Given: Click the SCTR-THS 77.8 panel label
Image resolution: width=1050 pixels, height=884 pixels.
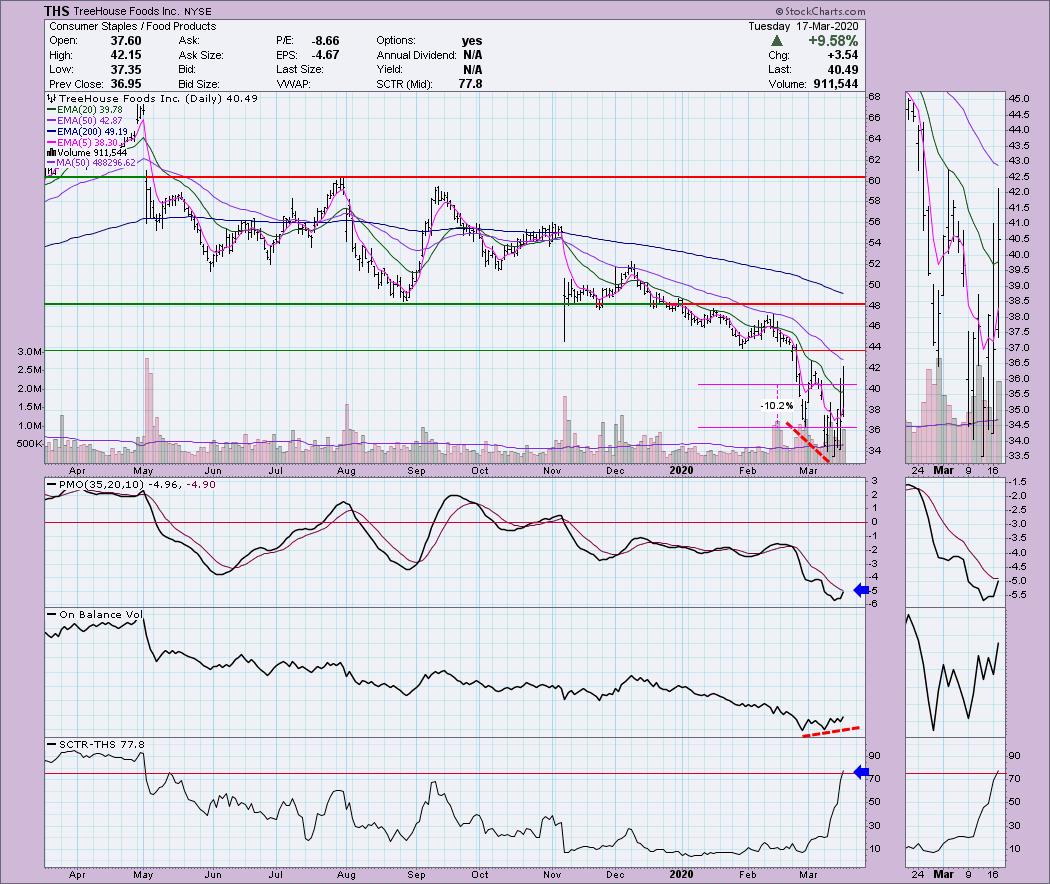Looking at the screenshot, I should pos(102,744).
